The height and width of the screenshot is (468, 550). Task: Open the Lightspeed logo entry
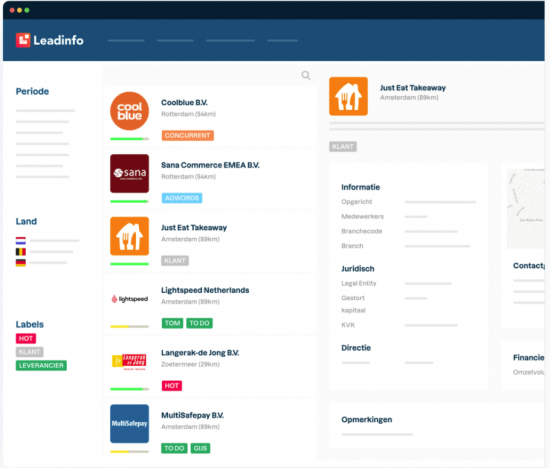coord(129,299)
